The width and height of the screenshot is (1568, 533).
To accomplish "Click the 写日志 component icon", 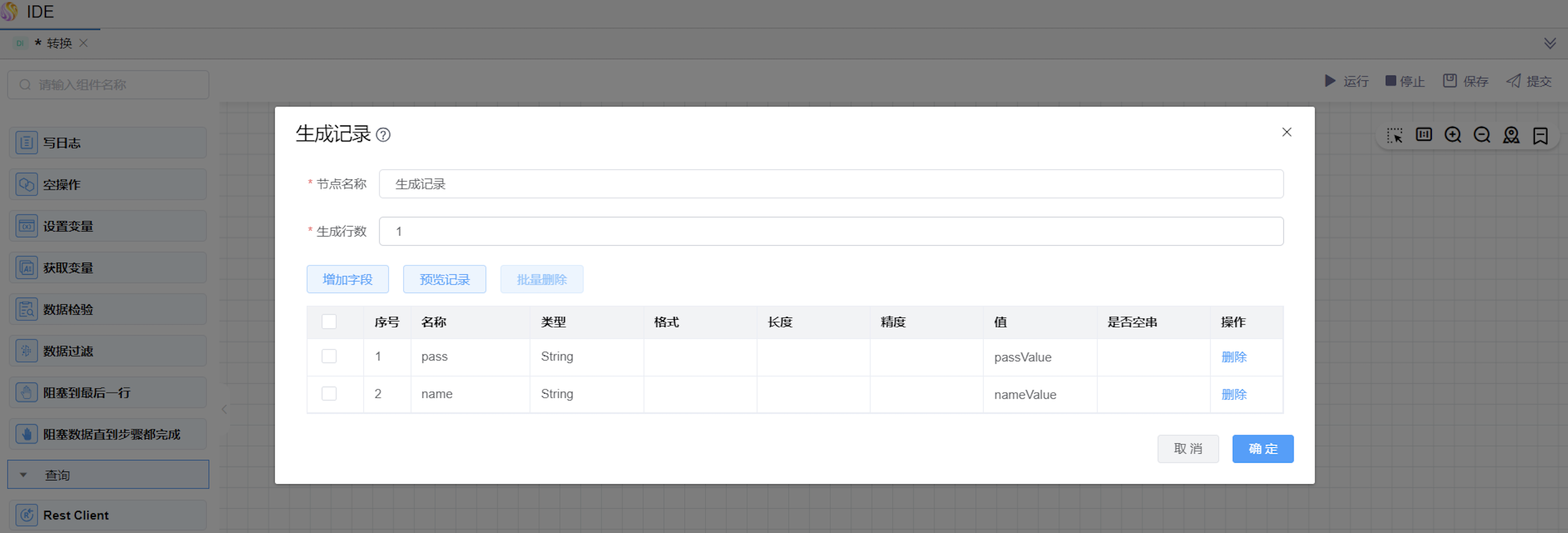I will (x=26, y=142).
